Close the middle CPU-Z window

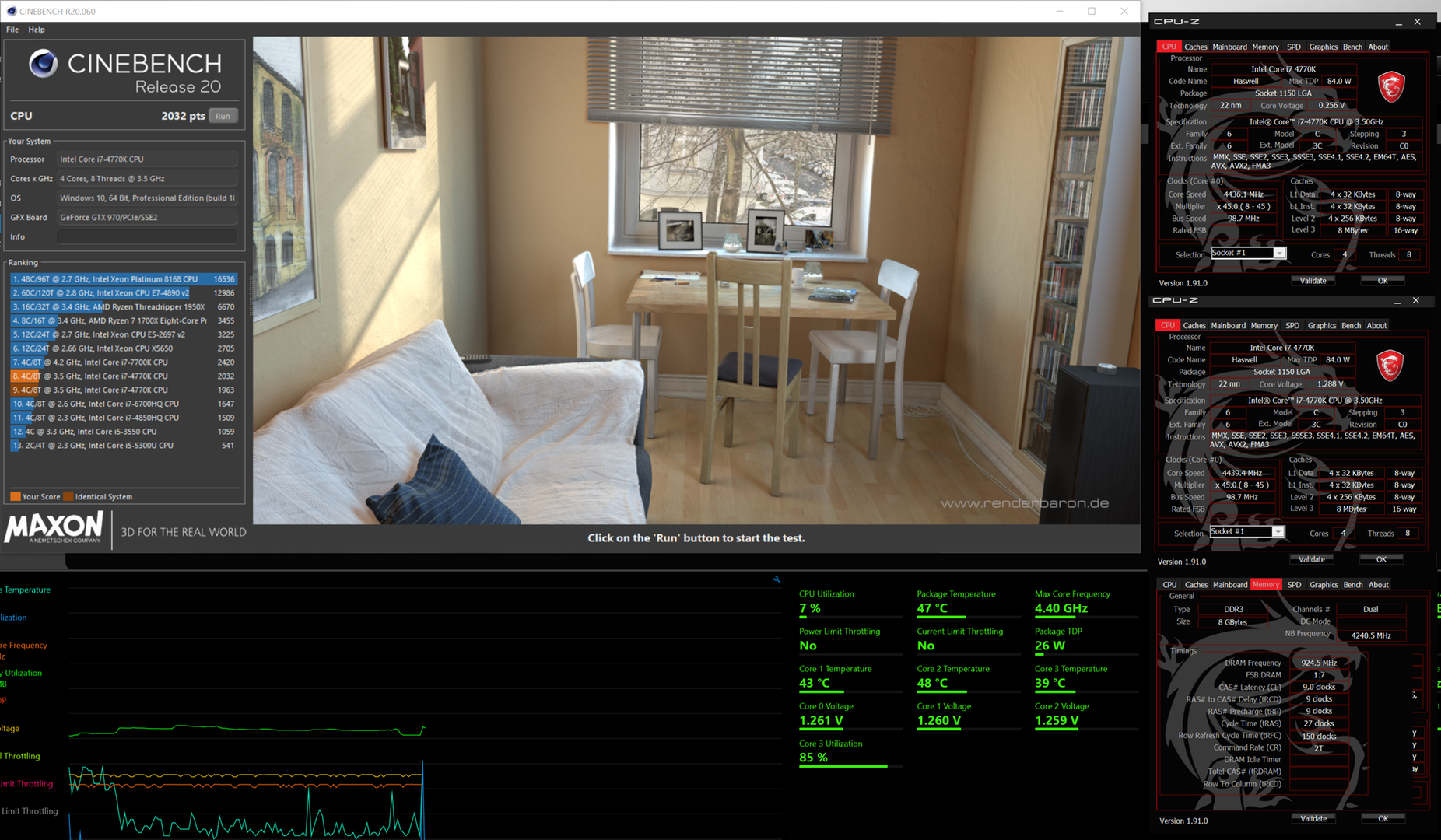pos(1416,300)
